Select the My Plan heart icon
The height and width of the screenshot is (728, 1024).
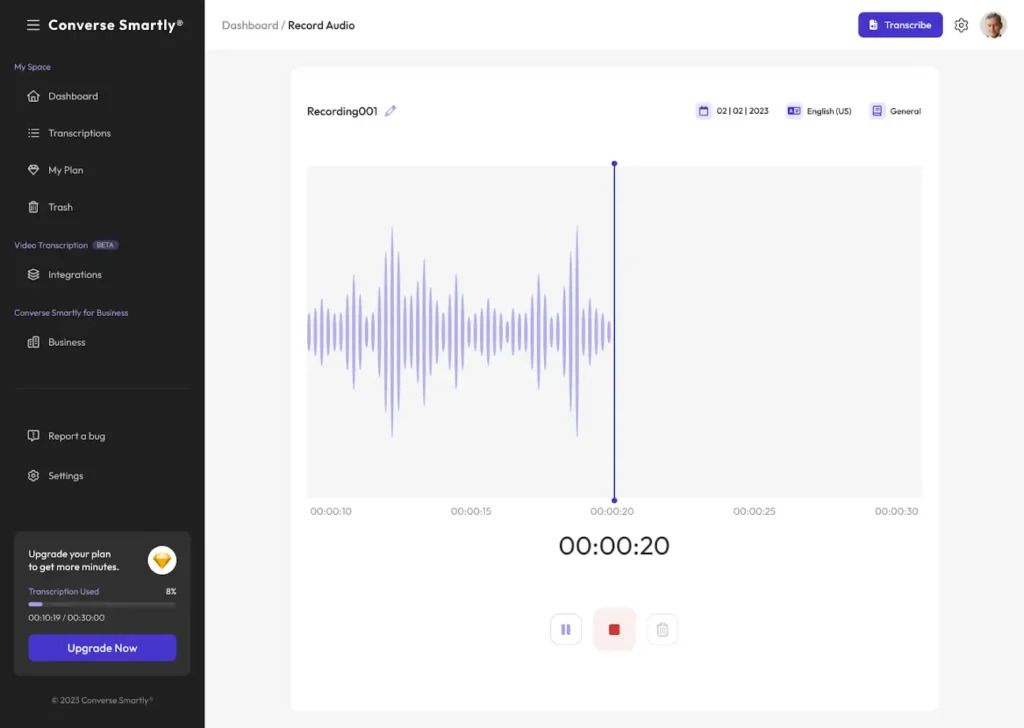coord(33,169)
